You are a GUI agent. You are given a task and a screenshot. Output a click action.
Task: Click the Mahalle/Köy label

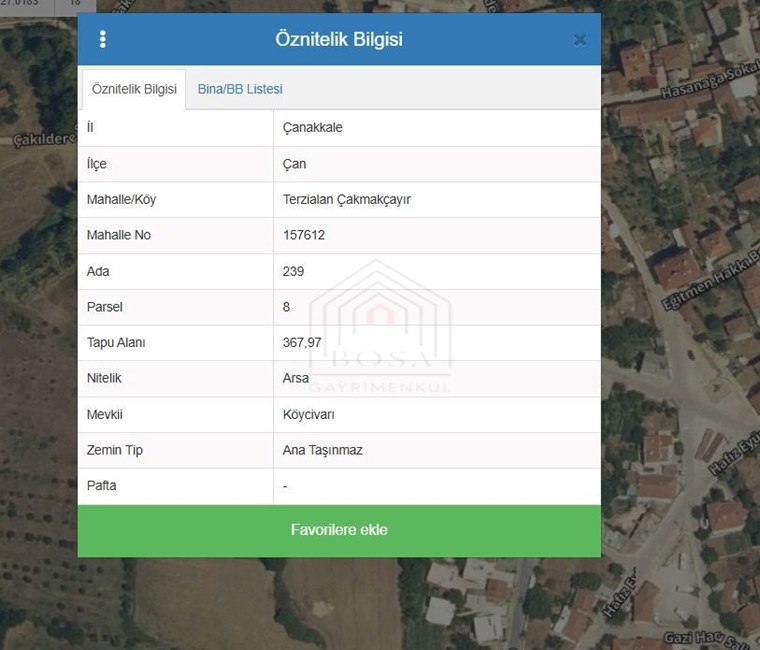121,200
